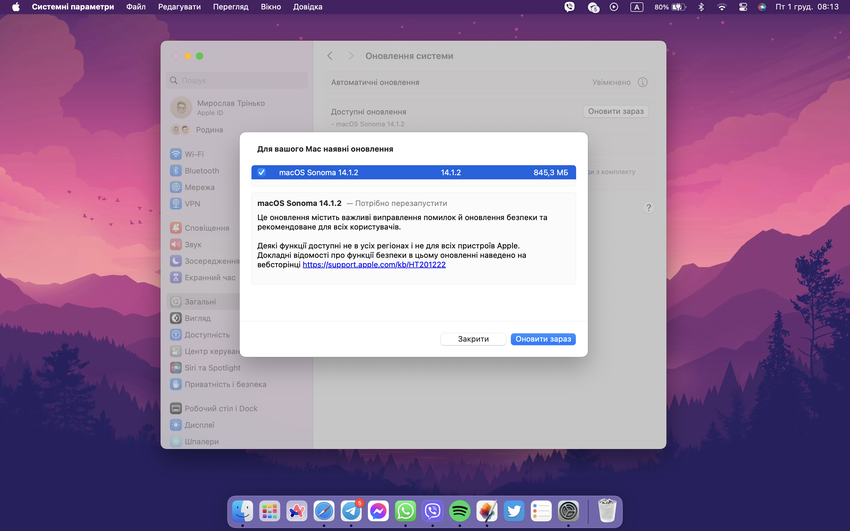Click the Bluetooth icon in menu bar

click(x=701, y=7)
